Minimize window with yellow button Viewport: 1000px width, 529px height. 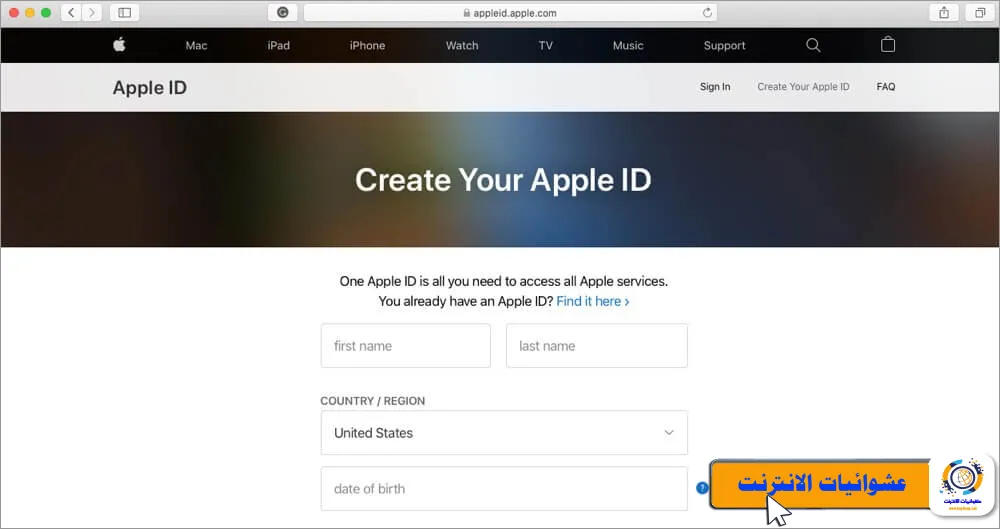29,13
